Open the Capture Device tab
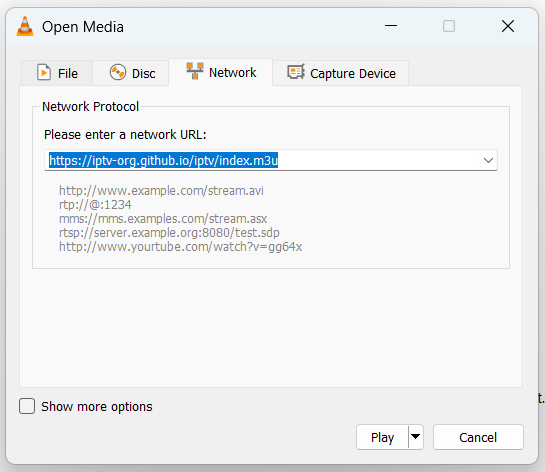 pyautogui.click(x=341, y=73)
